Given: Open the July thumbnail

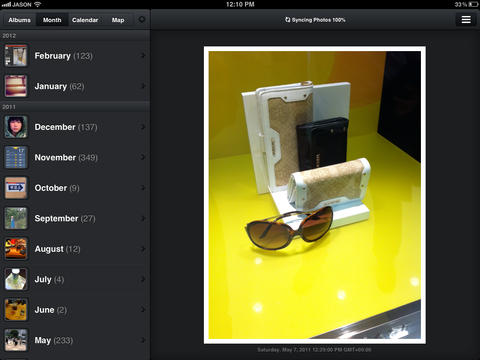Looking at the screenshot, I should [16, 279].
